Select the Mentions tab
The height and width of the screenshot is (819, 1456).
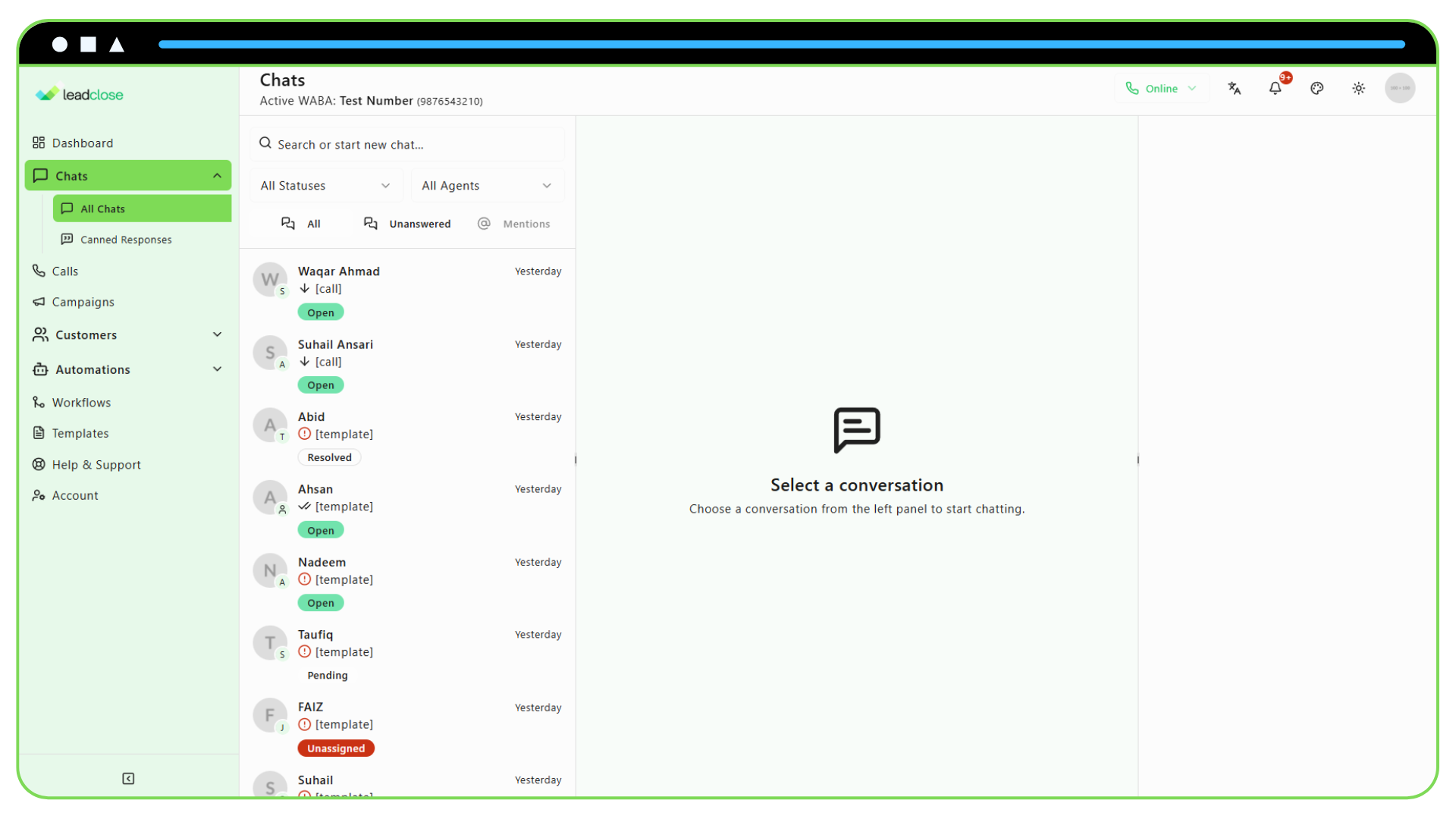pos(515,223)
